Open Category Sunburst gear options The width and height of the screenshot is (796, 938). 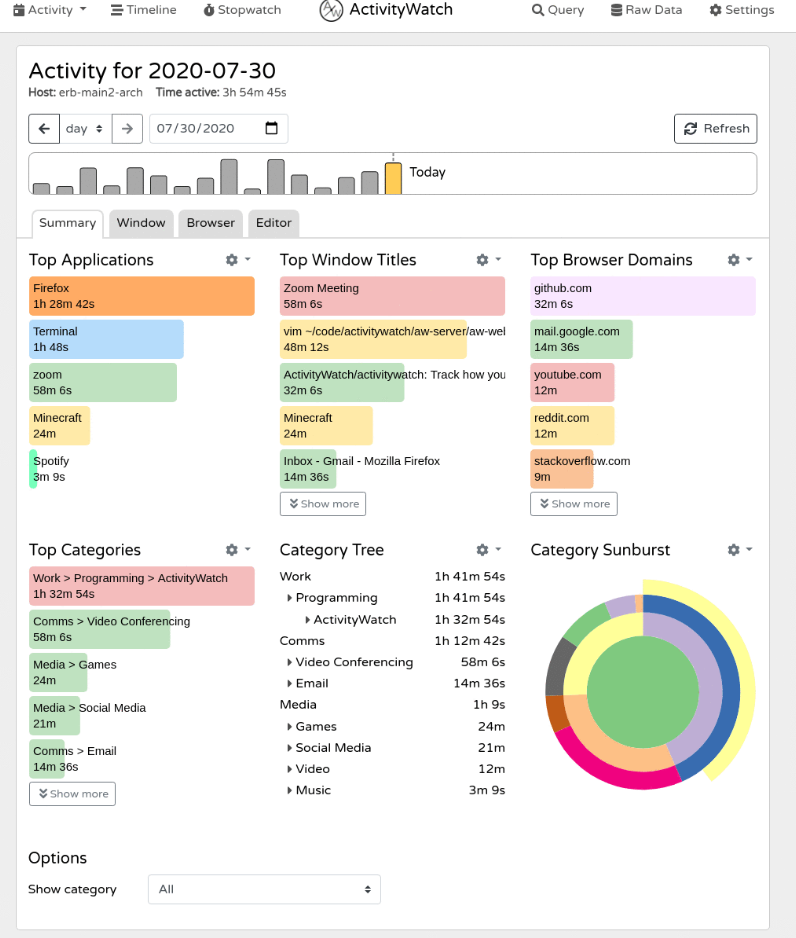pos(739,550)
